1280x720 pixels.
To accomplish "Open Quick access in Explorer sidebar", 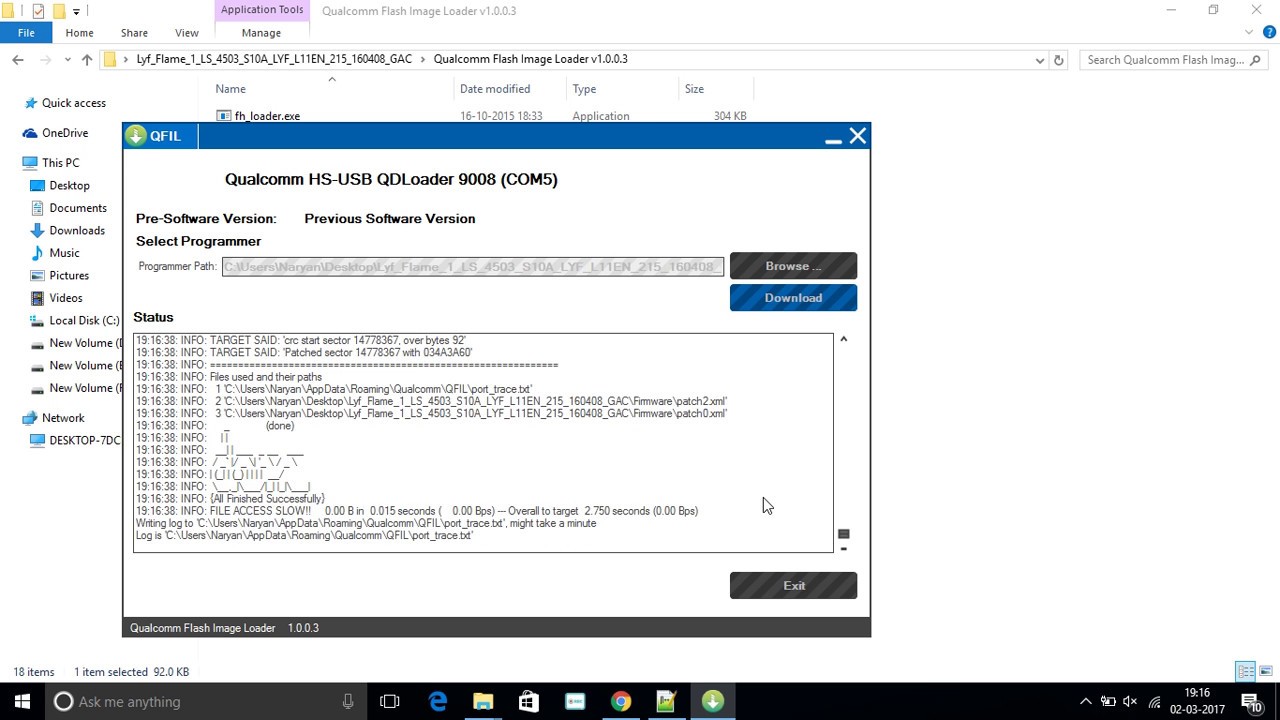I will pyautogui.click(x=73, y=103).
